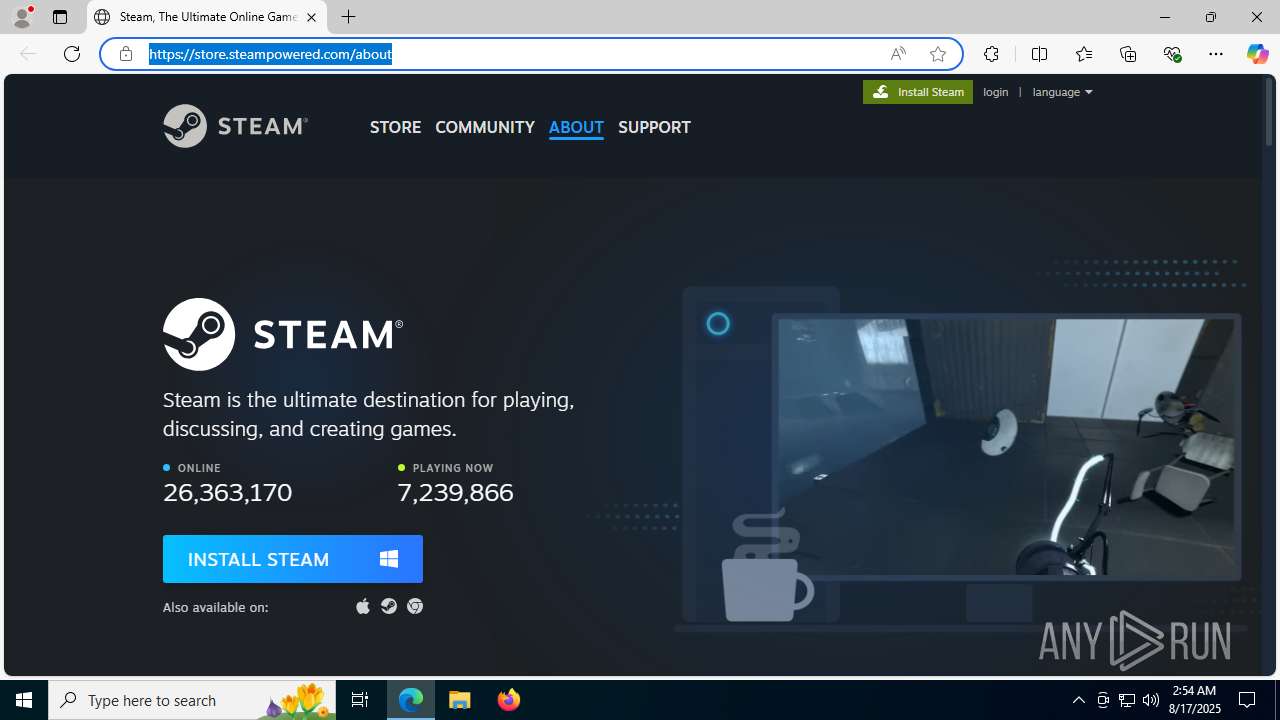
Task: Add this page to favorites star icon
Action: click(x=937, y=54)
